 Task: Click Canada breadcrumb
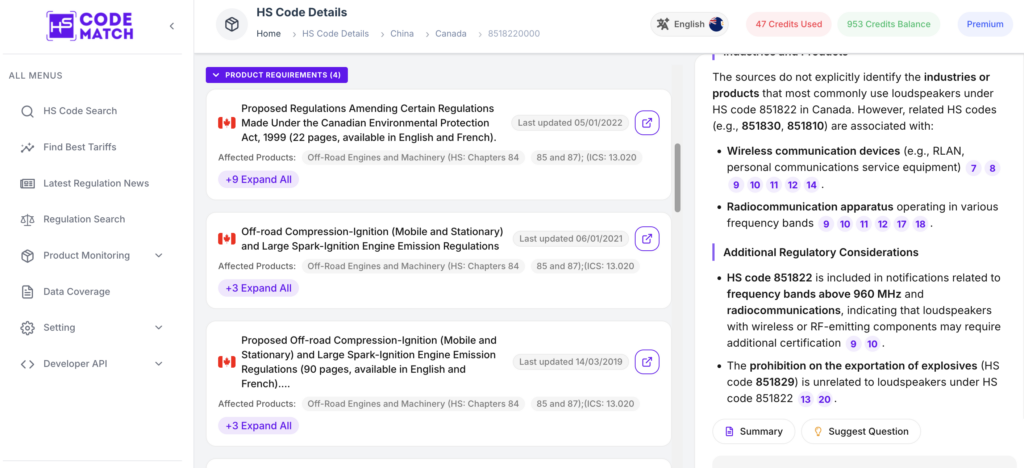(451, 34)
